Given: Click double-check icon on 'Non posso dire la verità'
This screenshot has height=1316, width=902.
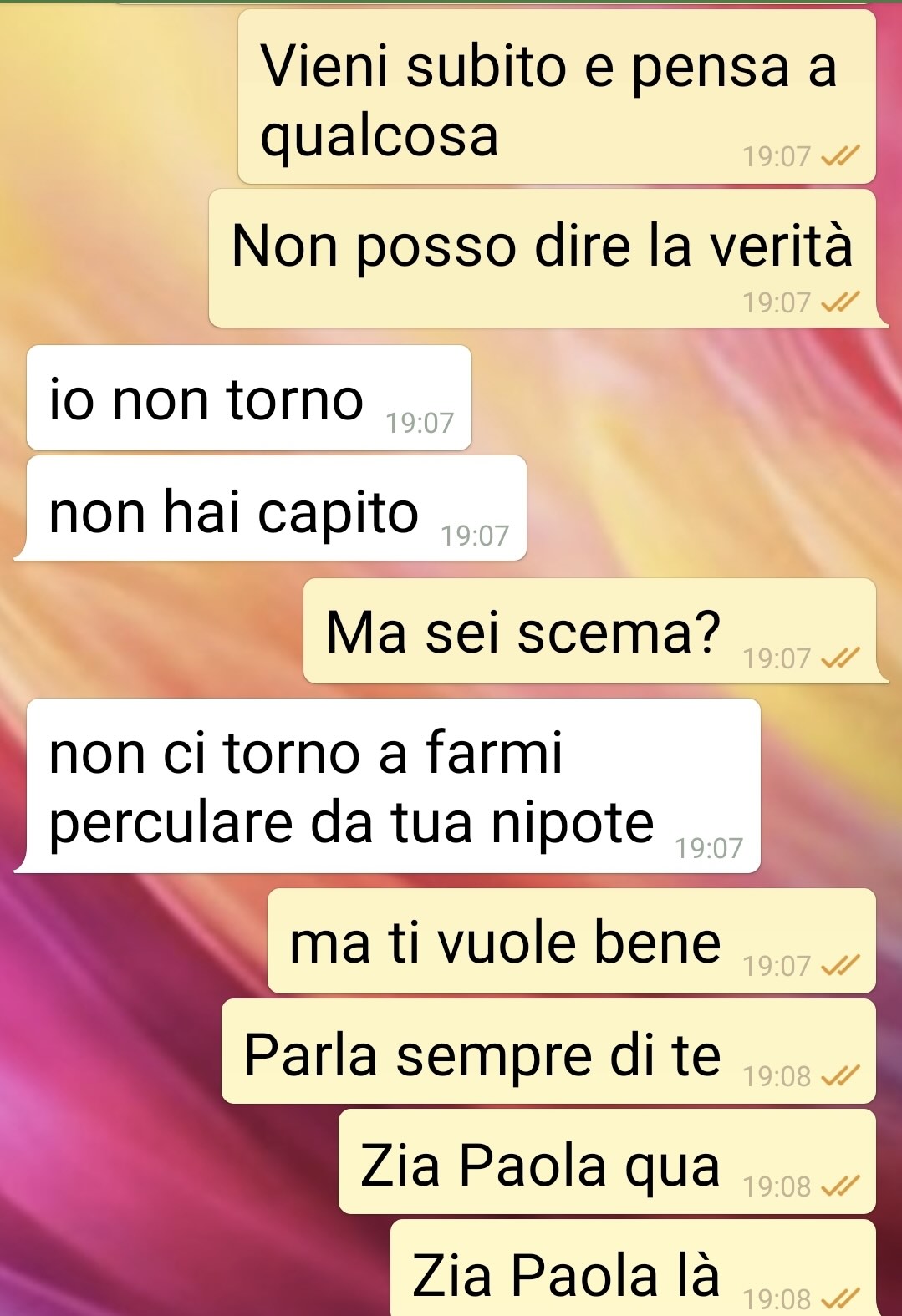Looking at the screenshot, I should click(x=840, y=302).
